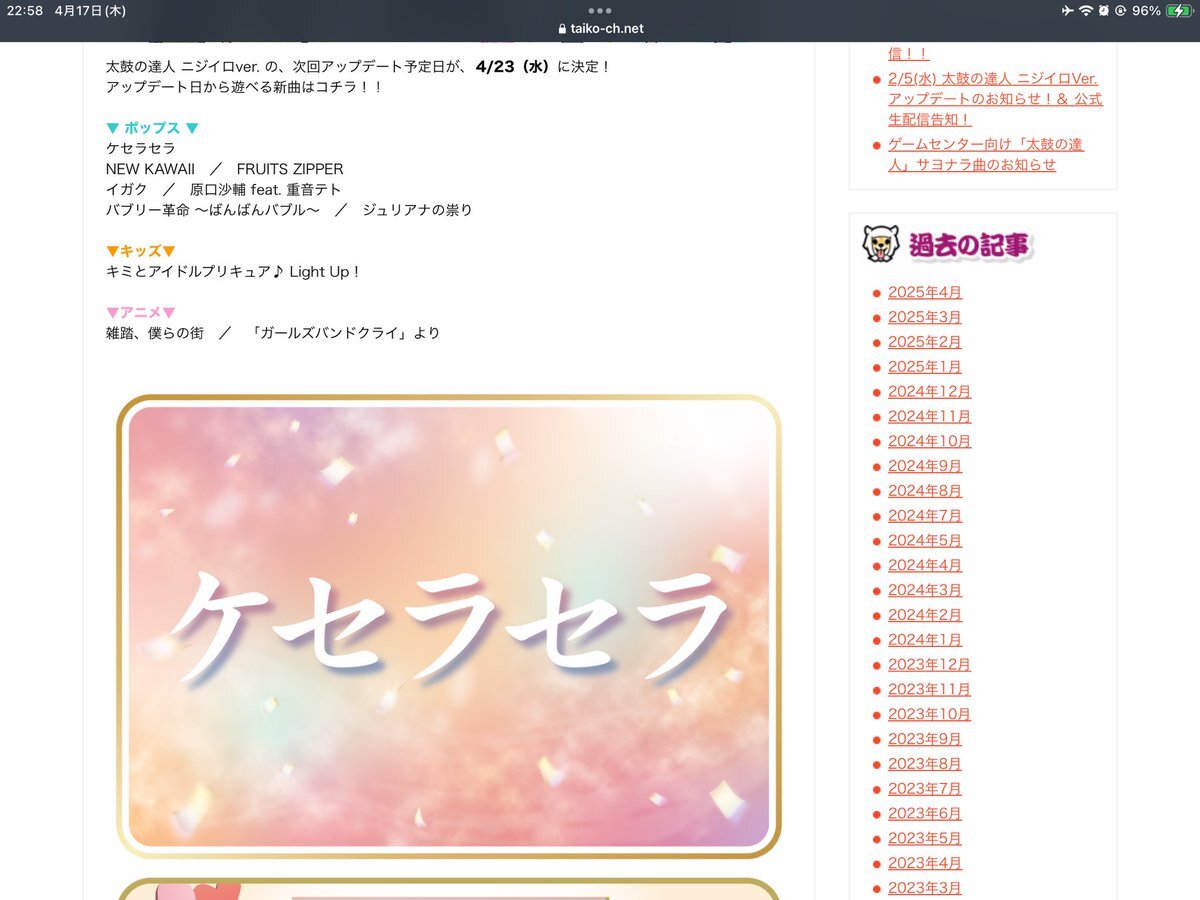Open the 2024年4月 archive link
The width and height of the screenshot is (1200, 900).
(x=924, y=565)
